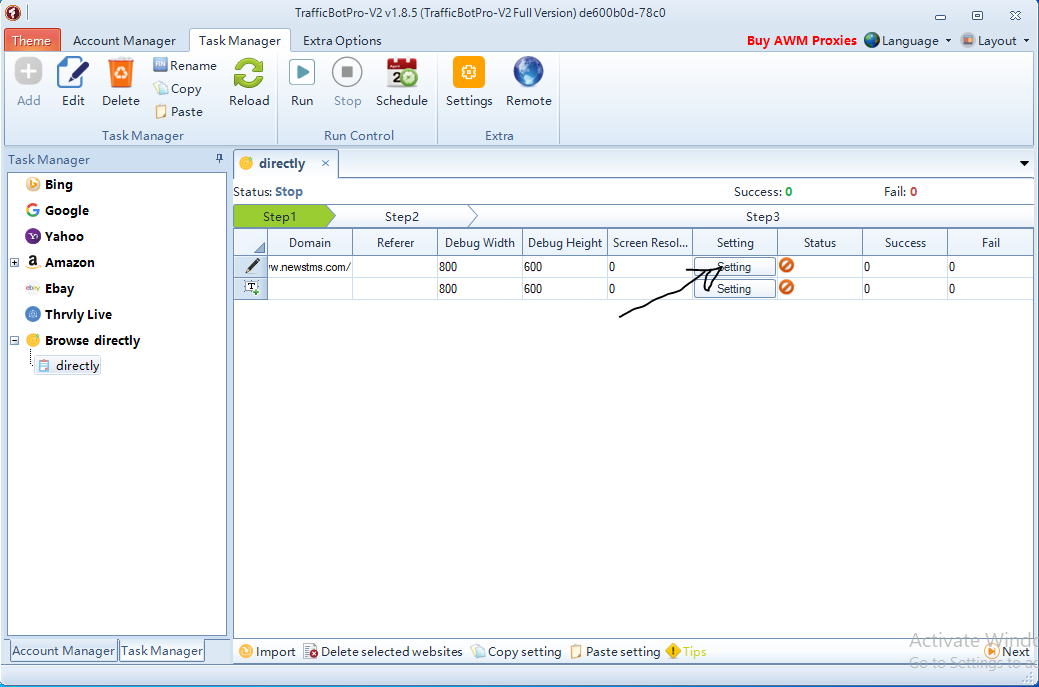Click the Buy AWM Proxies link
The width and height of the screenshot is (1039, 687).
pos(801,41)
